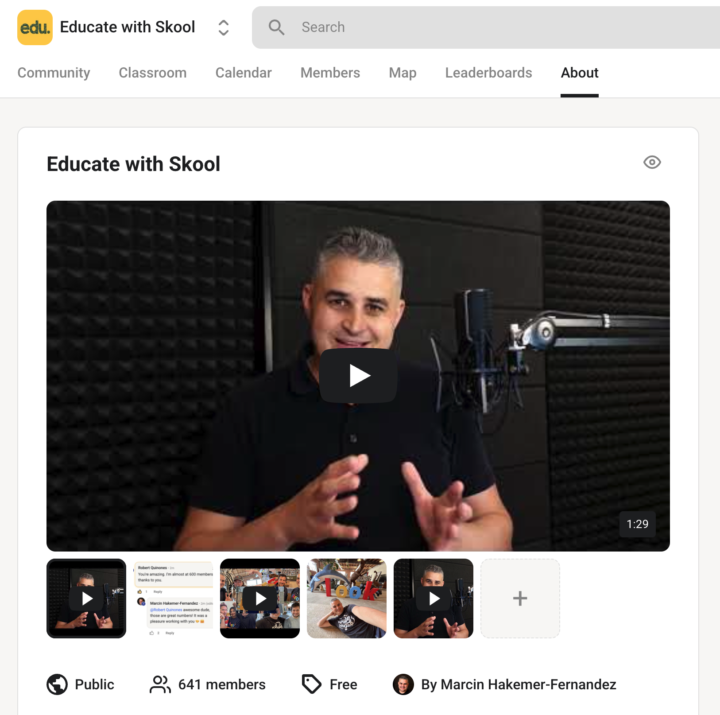Select the group photo collage video thumbnail
The image size is (720, 715).
(260, 598)
